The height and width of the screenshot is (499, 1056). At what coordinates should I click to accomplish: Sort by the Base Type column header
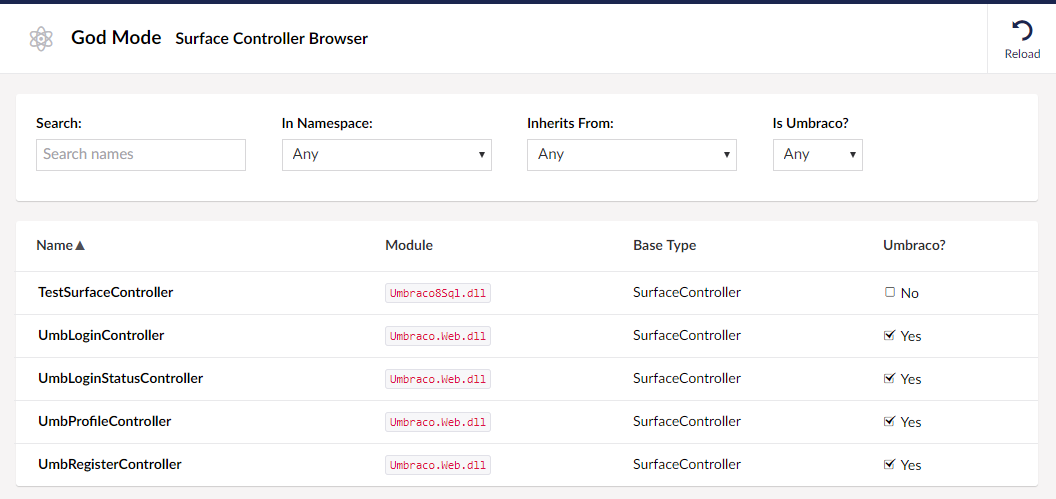665,246
